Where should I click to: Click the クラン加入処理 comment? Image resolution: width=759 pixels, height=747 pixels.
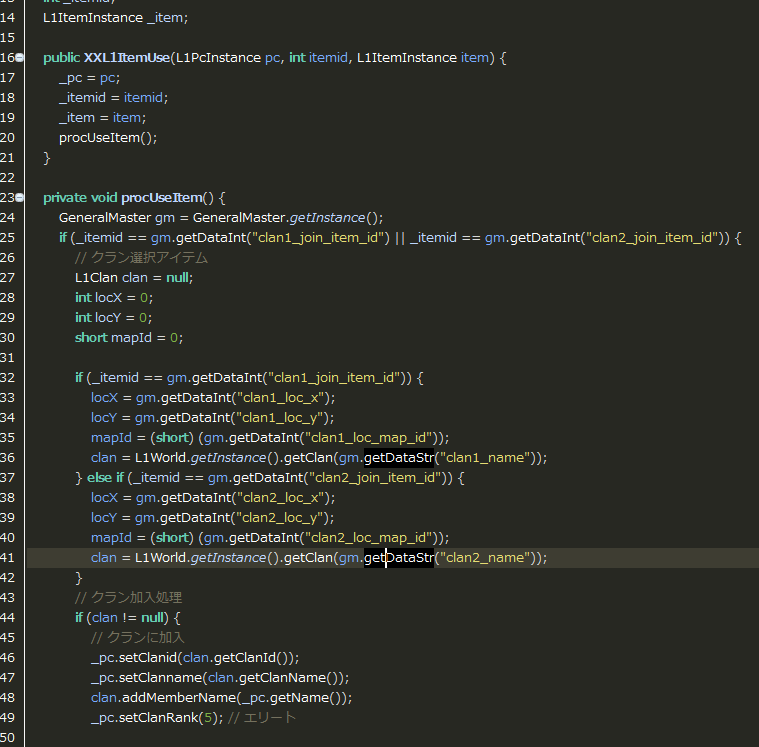point(129,598)
